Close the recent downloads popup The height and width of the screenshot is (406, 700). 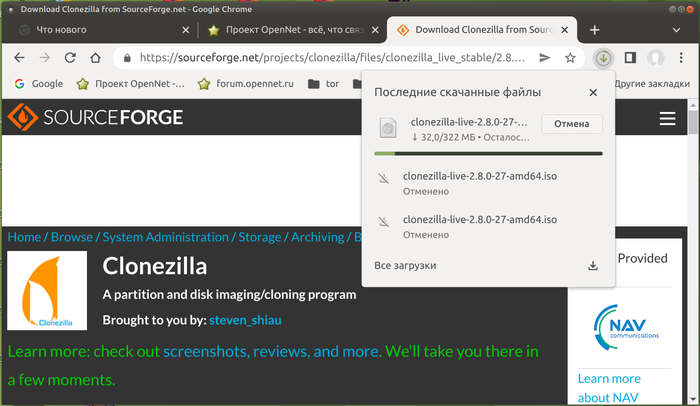point(593,92)
